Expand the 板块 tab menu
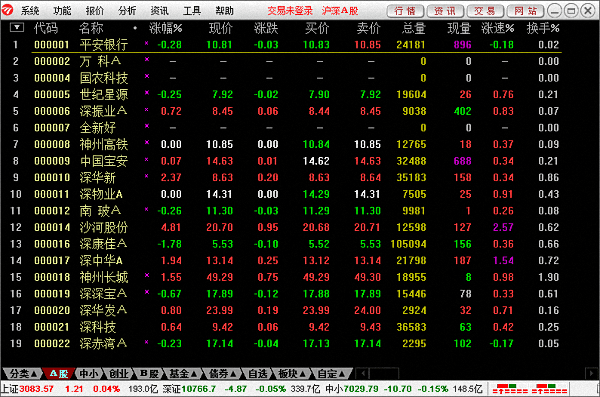The image size is (600, 397). (x=292, y=373)
